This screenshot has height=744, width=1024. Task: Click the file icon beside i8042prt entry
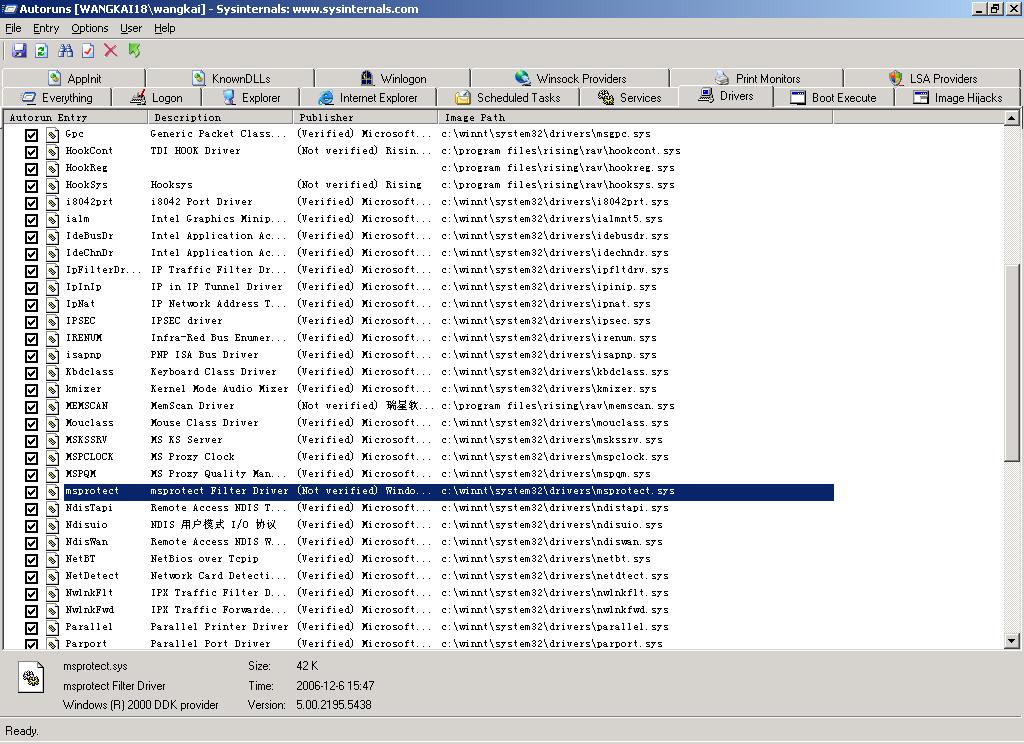52,202
